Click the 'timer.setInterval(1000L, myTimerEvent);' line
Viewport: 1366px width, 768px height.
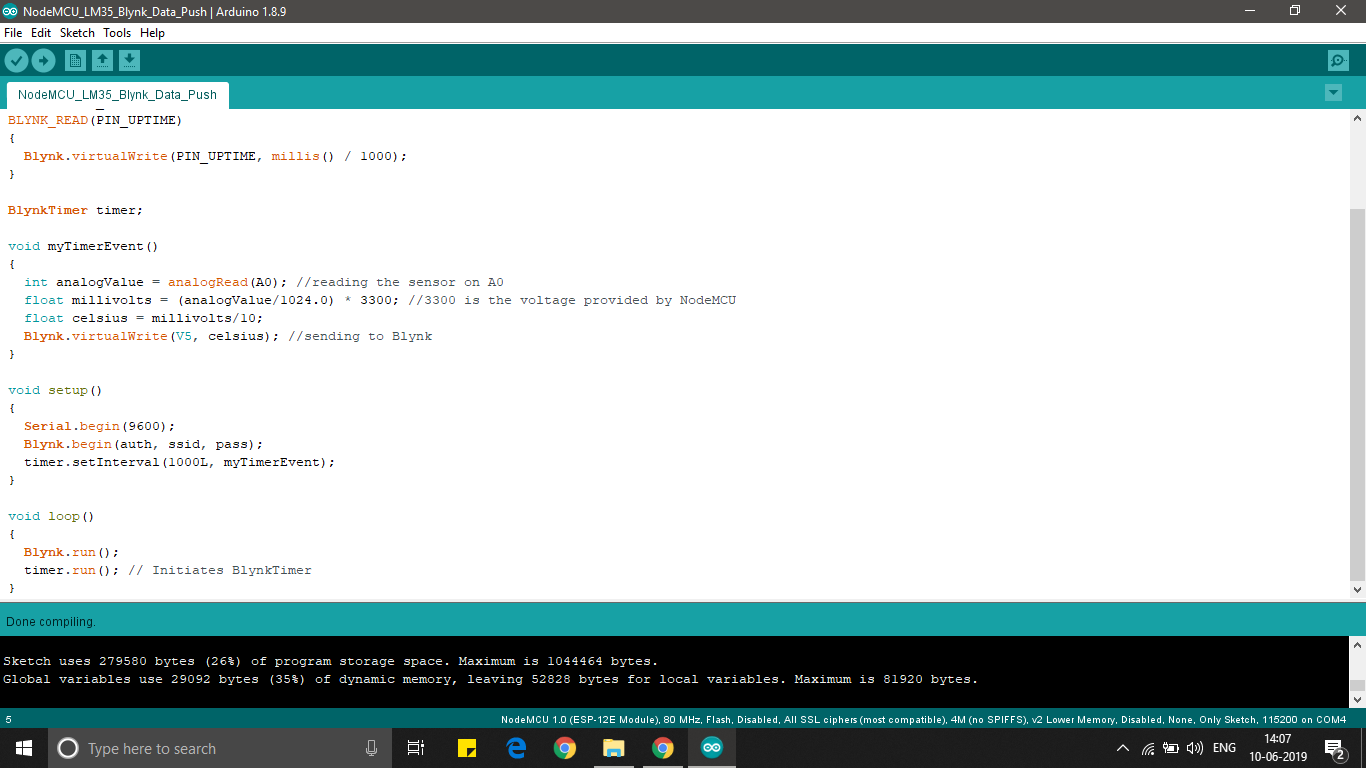(x=180, y=462)
